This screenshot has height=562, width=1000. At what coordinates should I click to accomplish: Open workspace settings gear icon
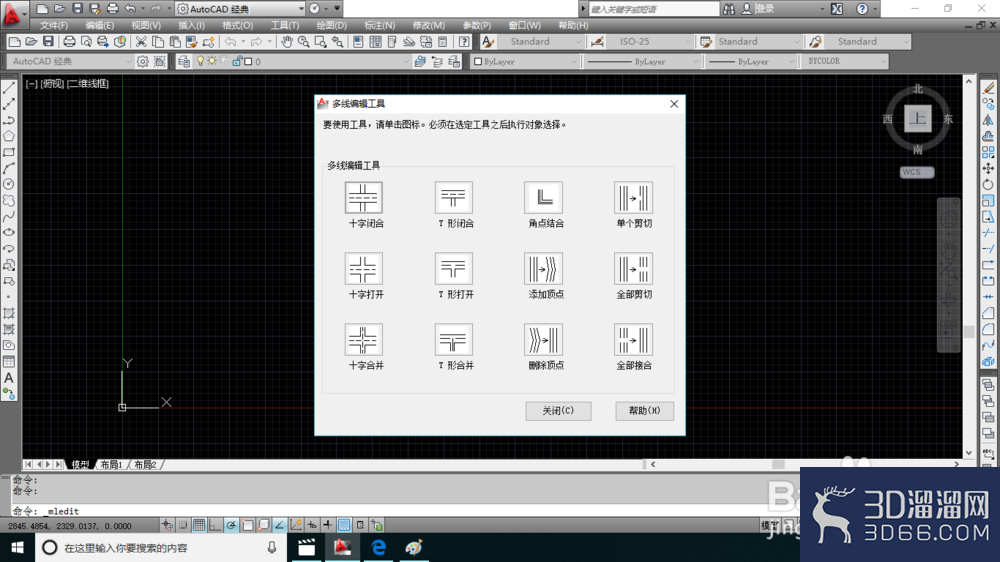142,61
